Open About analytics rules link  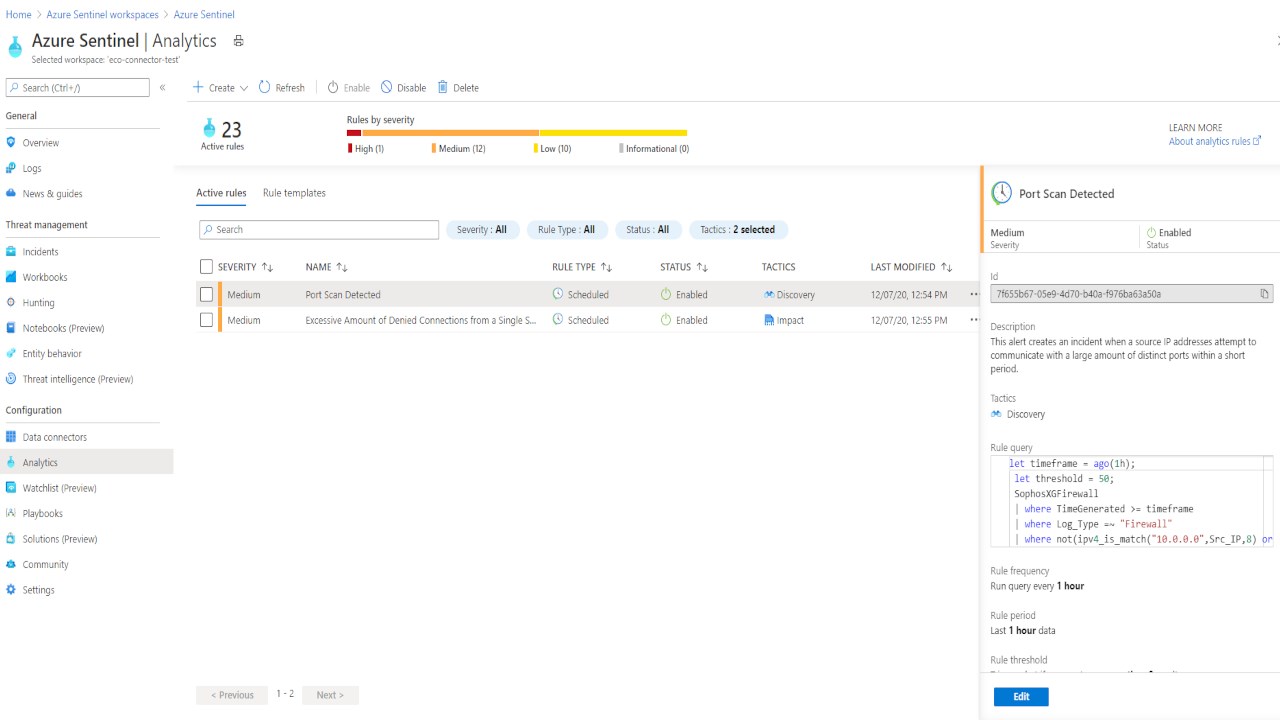click(x=1215, y=142)
